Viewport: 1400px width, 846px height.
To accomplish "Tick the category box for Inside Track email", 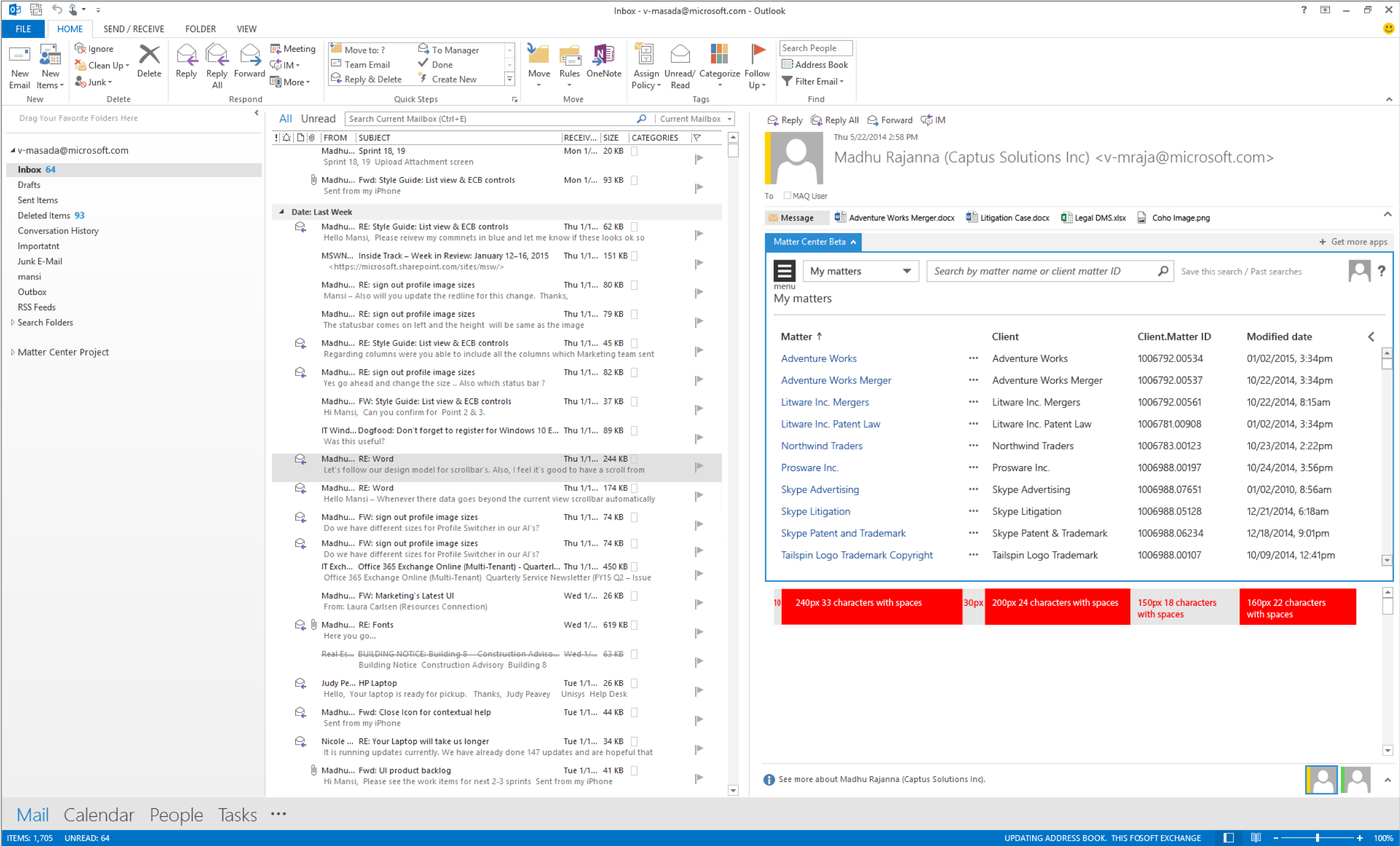I will 634,256.
